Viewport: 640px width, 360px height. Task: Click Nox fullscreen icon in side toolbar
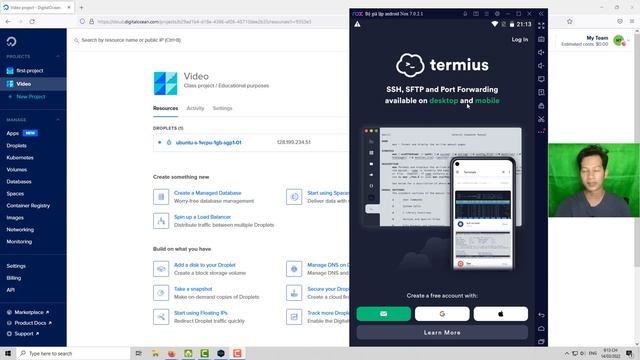[x=541, y=26]
